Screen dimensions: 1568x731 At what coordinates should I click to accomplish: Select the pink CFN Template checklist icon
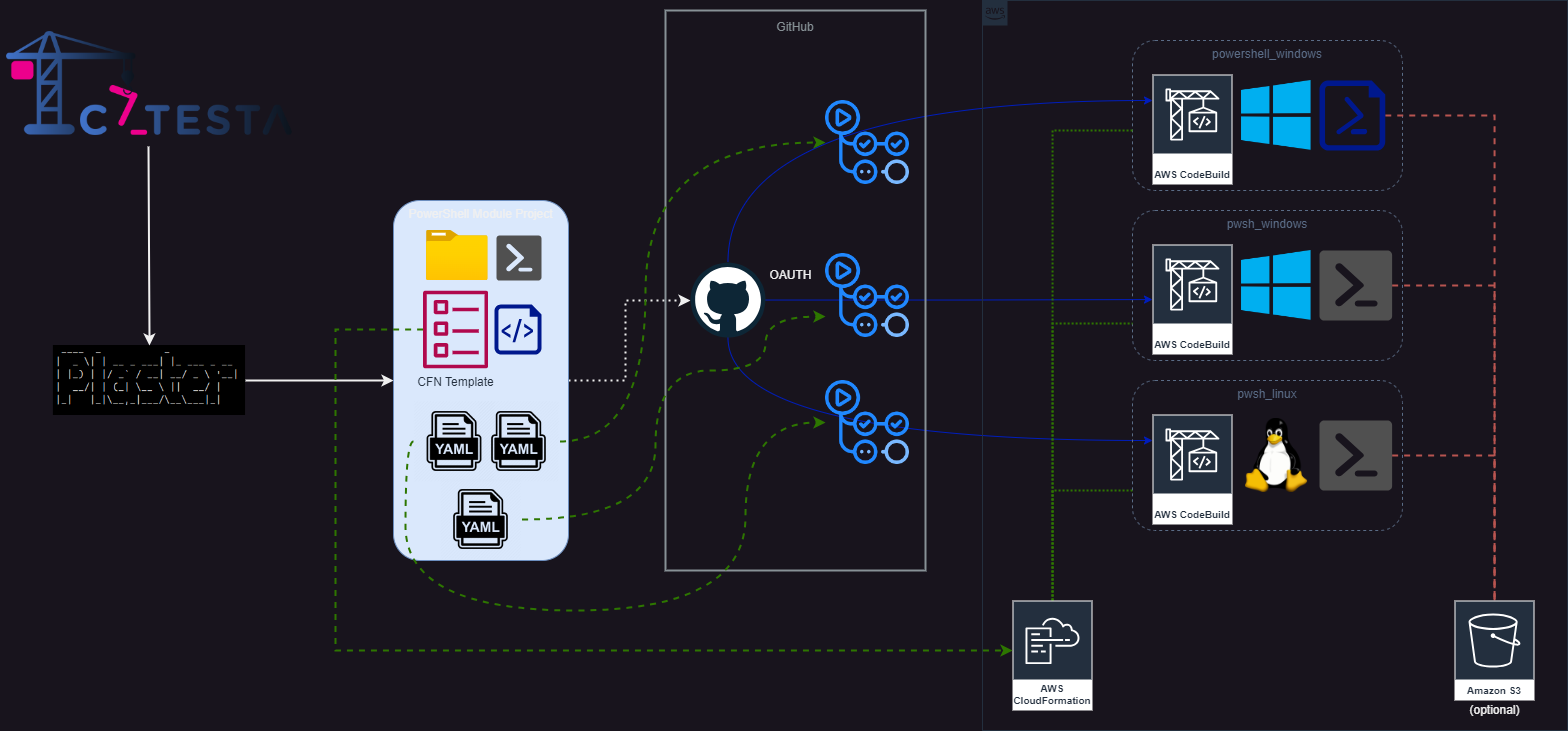click(456, 330)
